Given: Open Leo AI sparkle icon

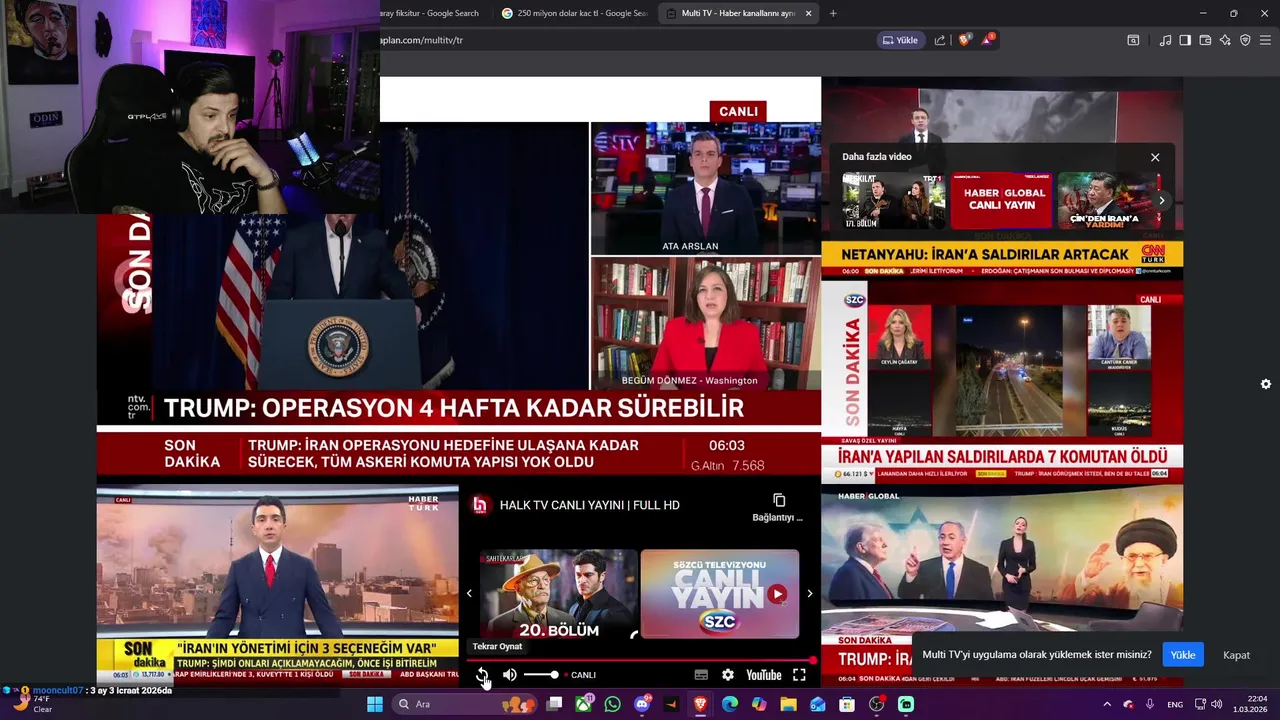Looking at the screenshot, I should 1225,40.
